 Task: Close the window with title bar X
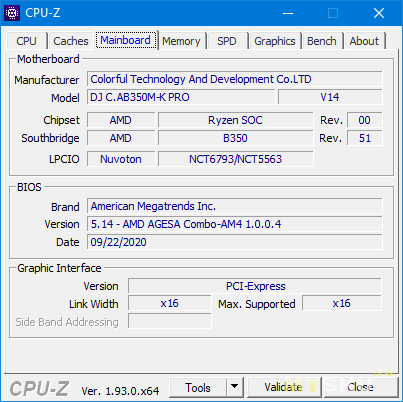(x=379, y=13)
